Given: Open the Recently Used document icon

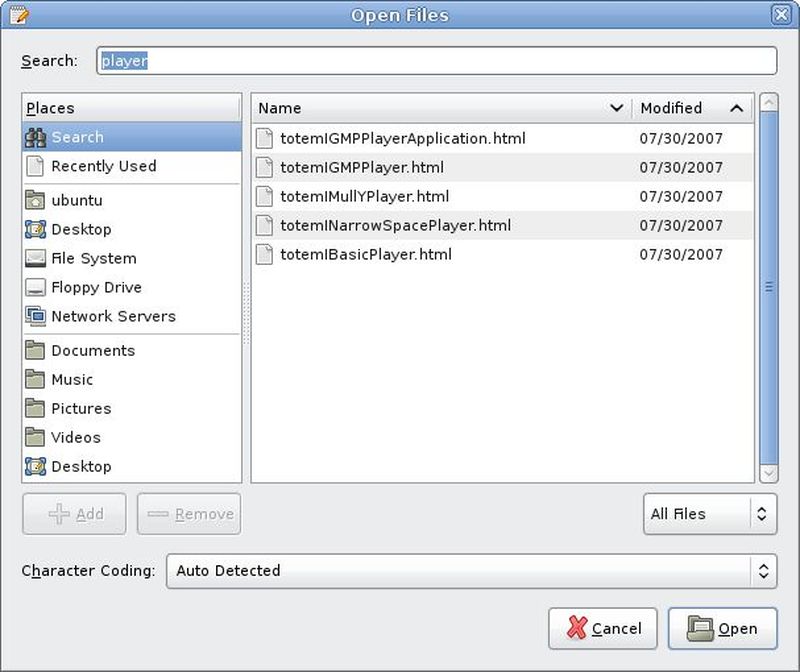Looking at the screenshot, I should (35, 167).
